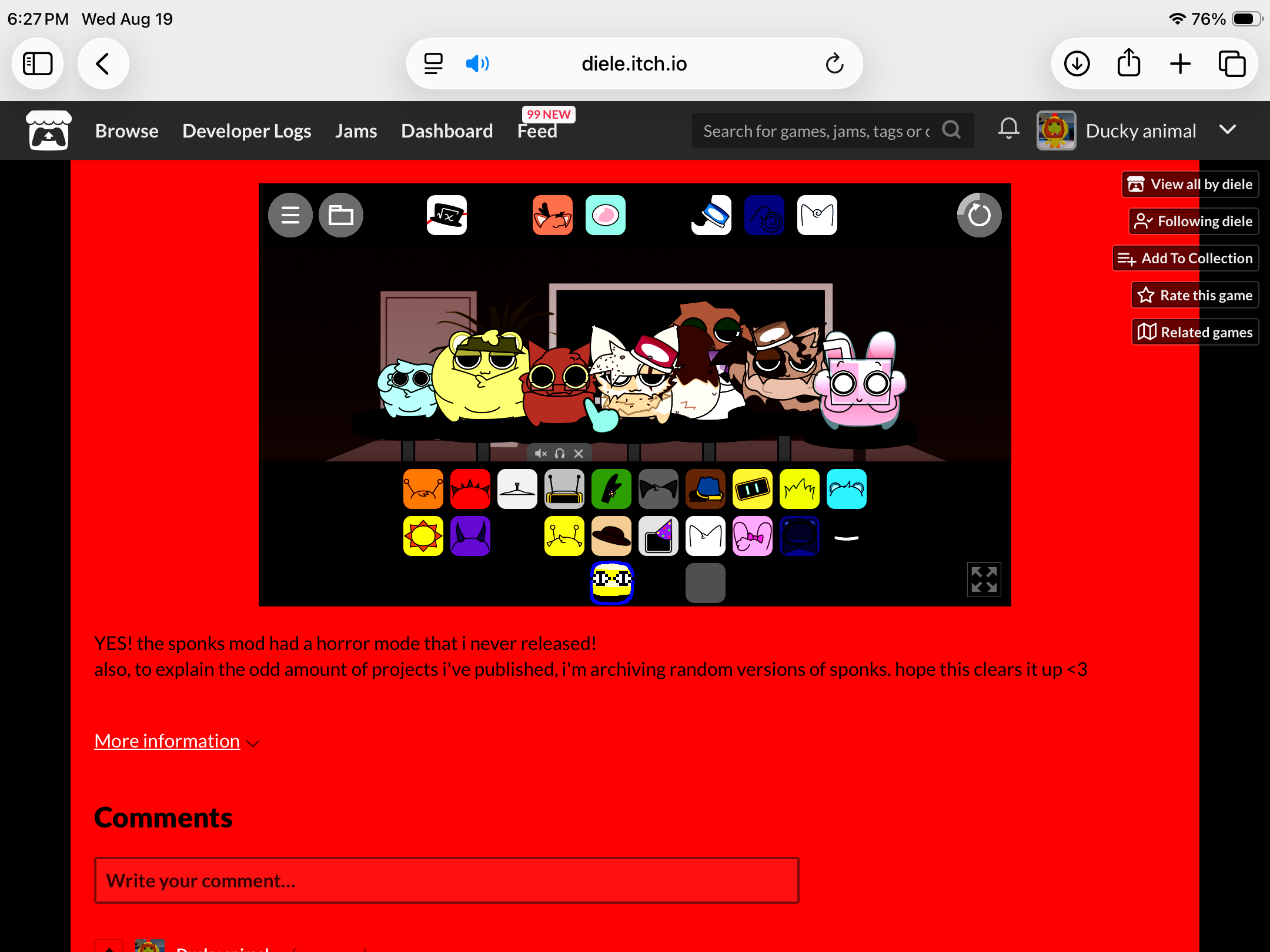The width and height of the screenshot is (1270, 952).
Task: Open the More information link
Action: pyautogui.click(x=167, y=741)
